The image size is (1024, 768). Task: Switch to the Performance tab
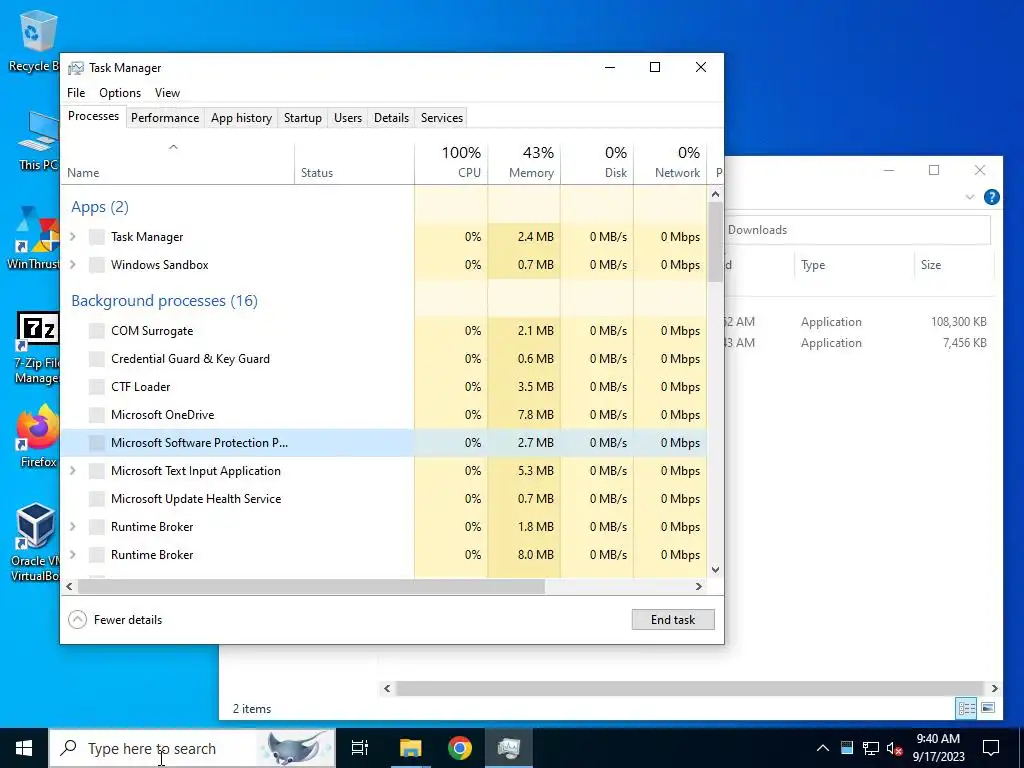[165, 118]
